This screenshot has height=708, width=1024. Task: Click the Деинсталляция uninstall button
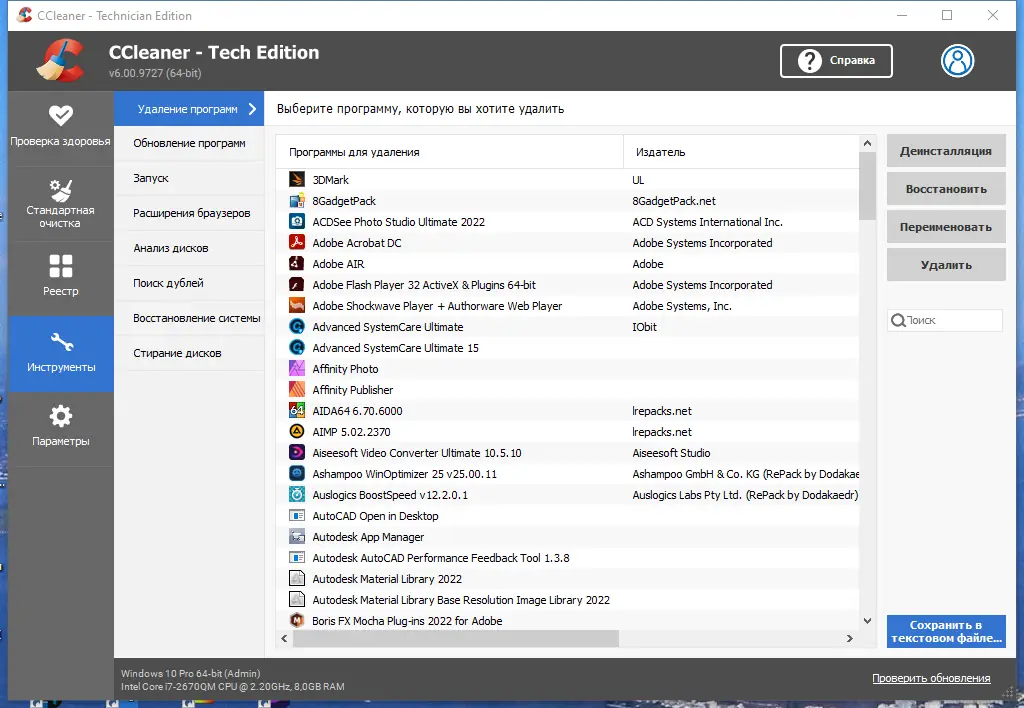[946, 151]
